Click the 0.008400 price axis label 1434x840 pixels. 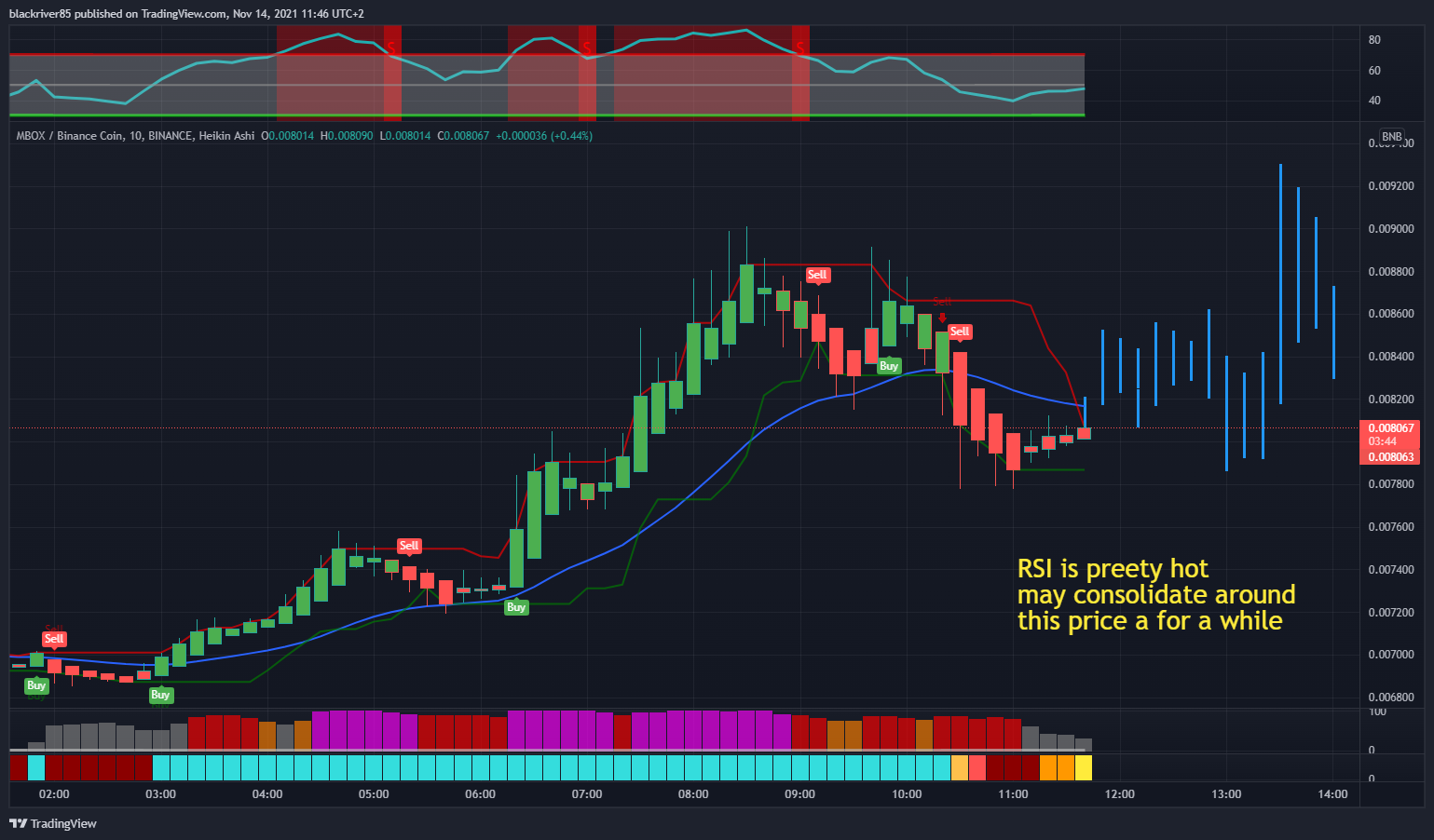[x=1391, y=357]
